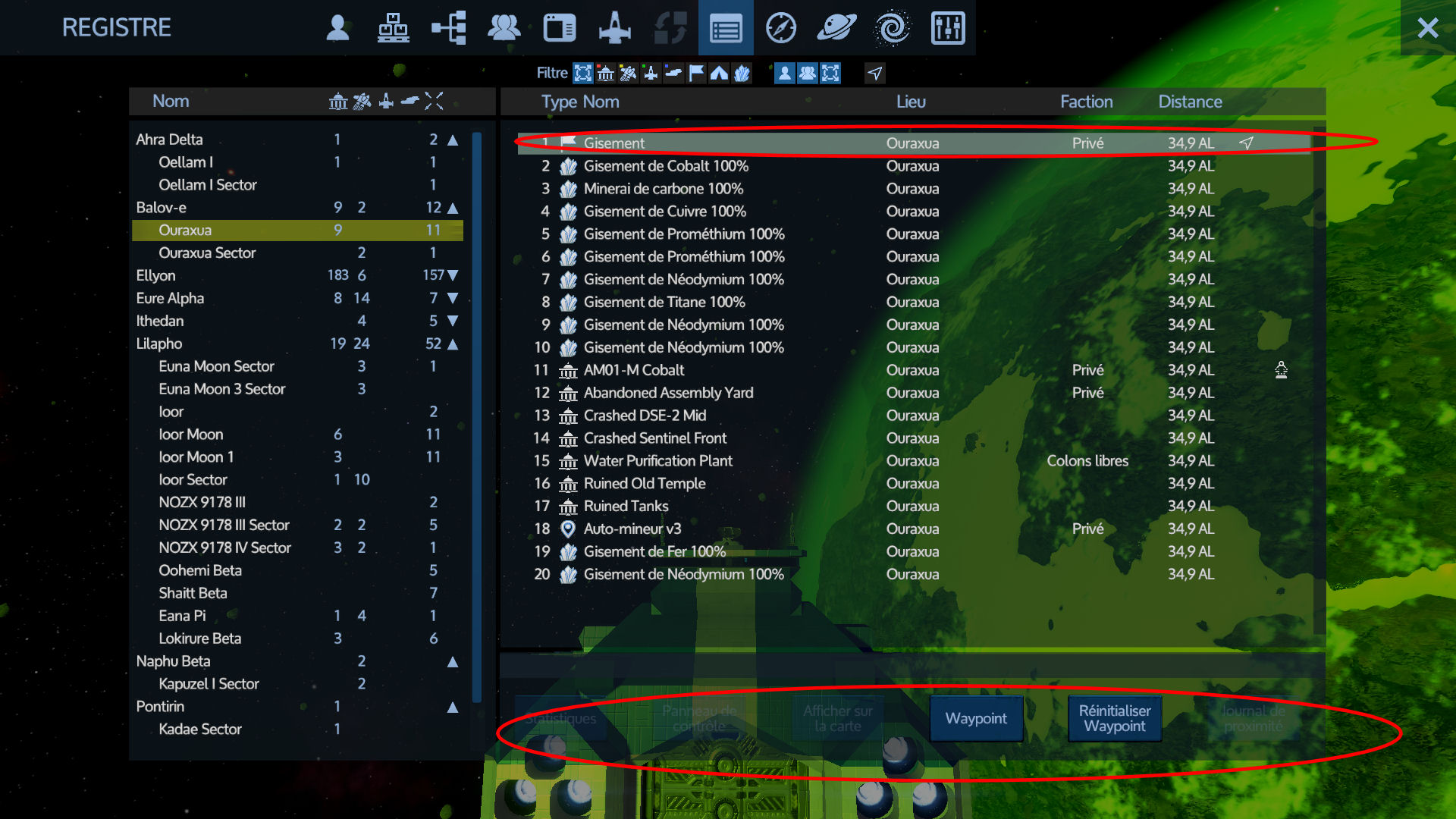Click the waypoint arrow on Gisement row
This screenshot has width=1456, height=819.
(x=1246, y=143)
